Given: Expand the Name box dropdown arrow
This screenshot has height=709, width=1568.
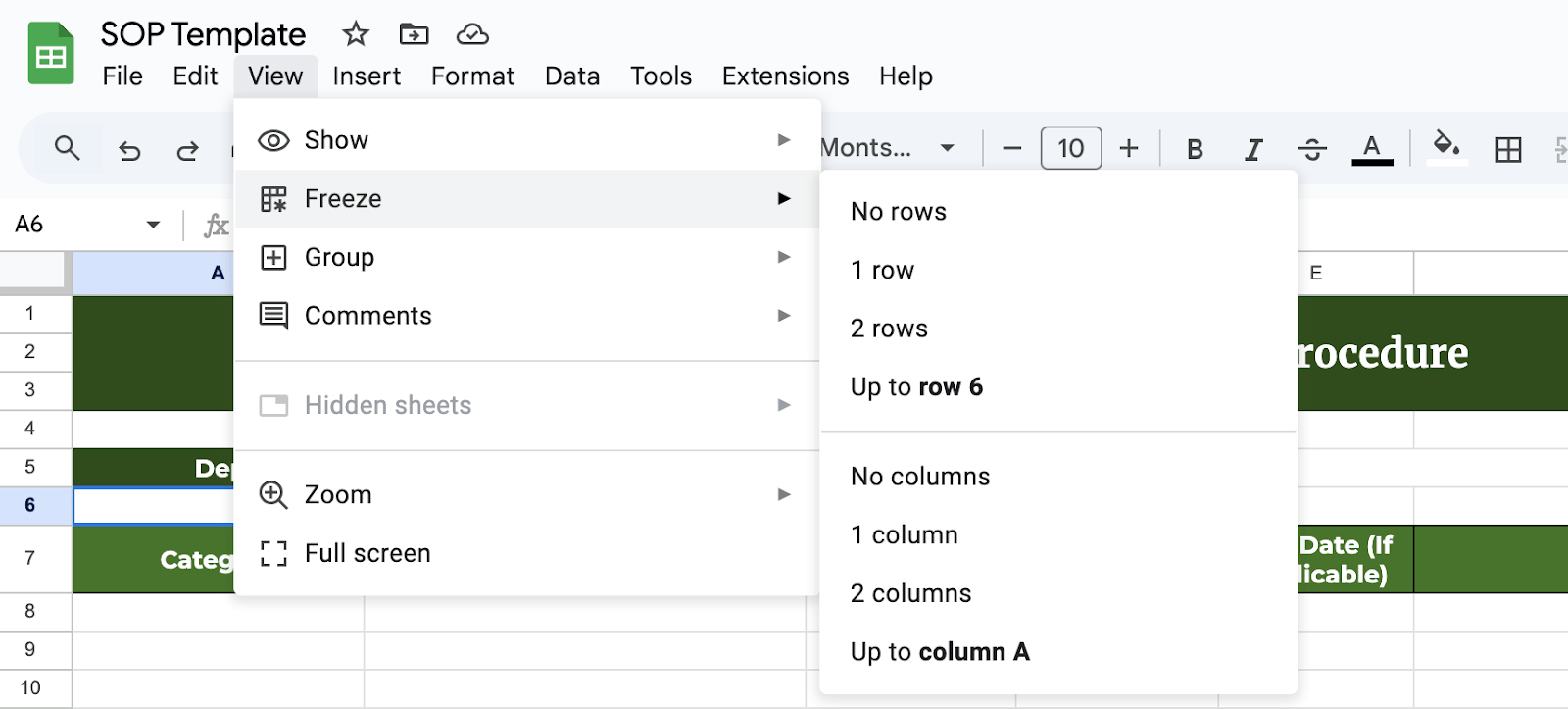Looking at the screenshot, I should [x=153, y=225].
